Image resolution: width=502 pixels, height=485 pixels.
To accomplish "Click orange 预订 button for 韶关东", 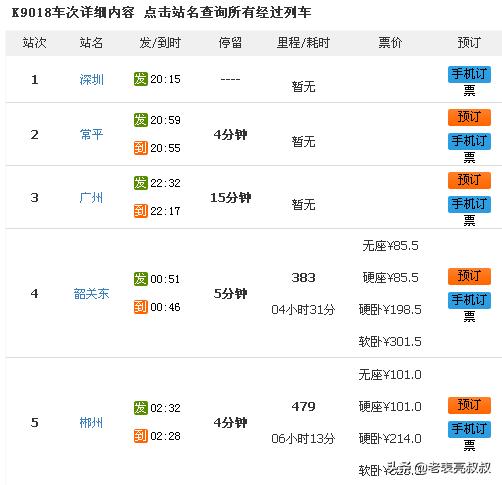I will tap(469, 276).
